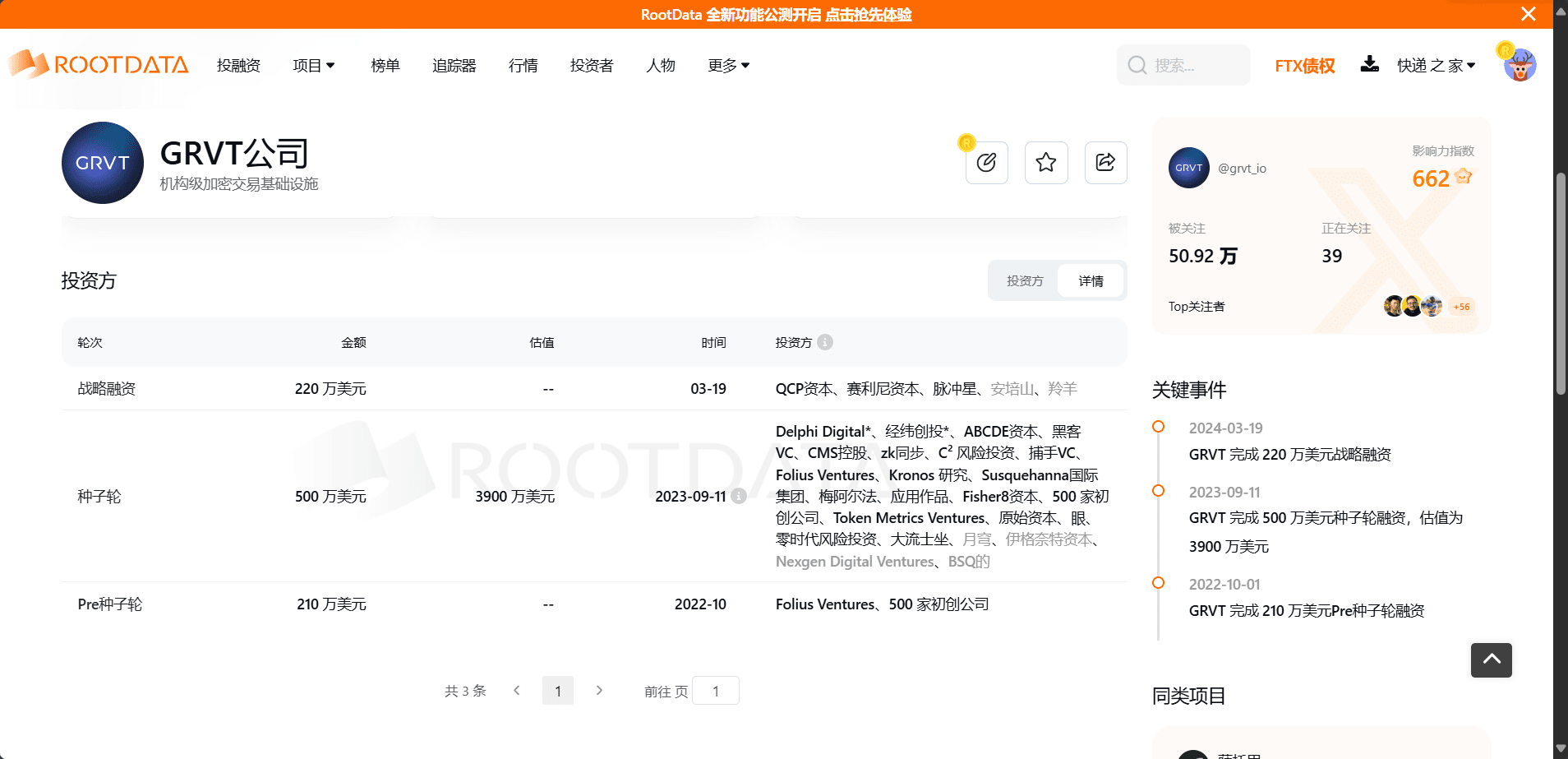Open the edit/submit info icon

pos(986,162)
